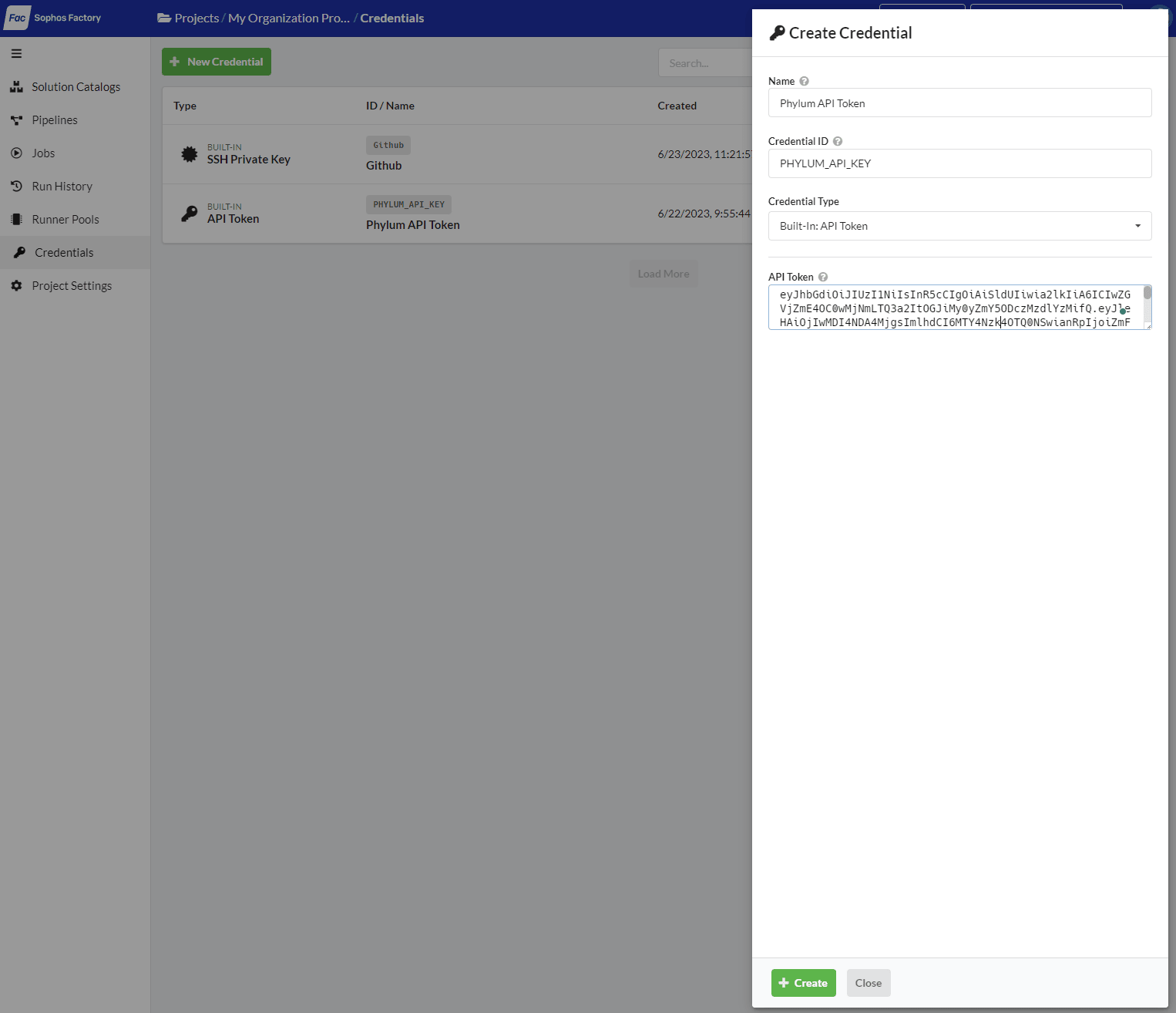Image resolution: width=1176 pixels, height=1013 pixels.
Task: Click the Credential ID input field
Action: coord(960,163)
